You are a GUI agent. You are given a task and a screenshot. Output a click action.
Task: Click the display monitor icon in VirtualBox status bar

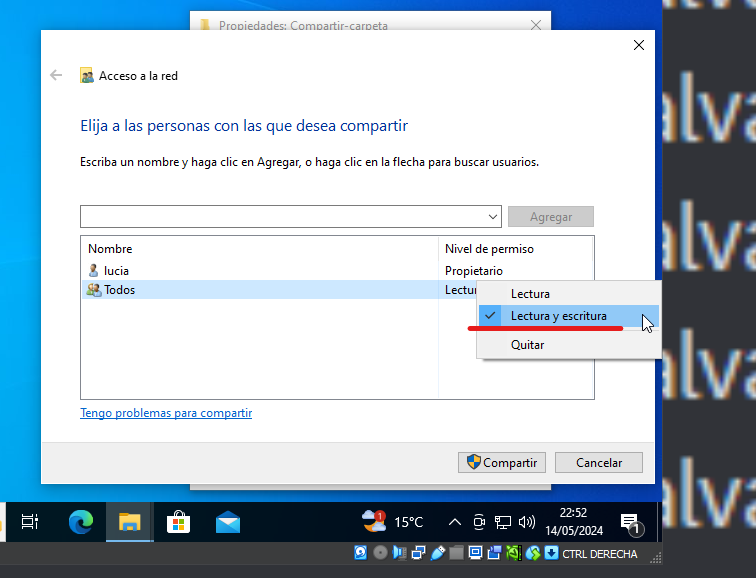(x=475, y=552)
